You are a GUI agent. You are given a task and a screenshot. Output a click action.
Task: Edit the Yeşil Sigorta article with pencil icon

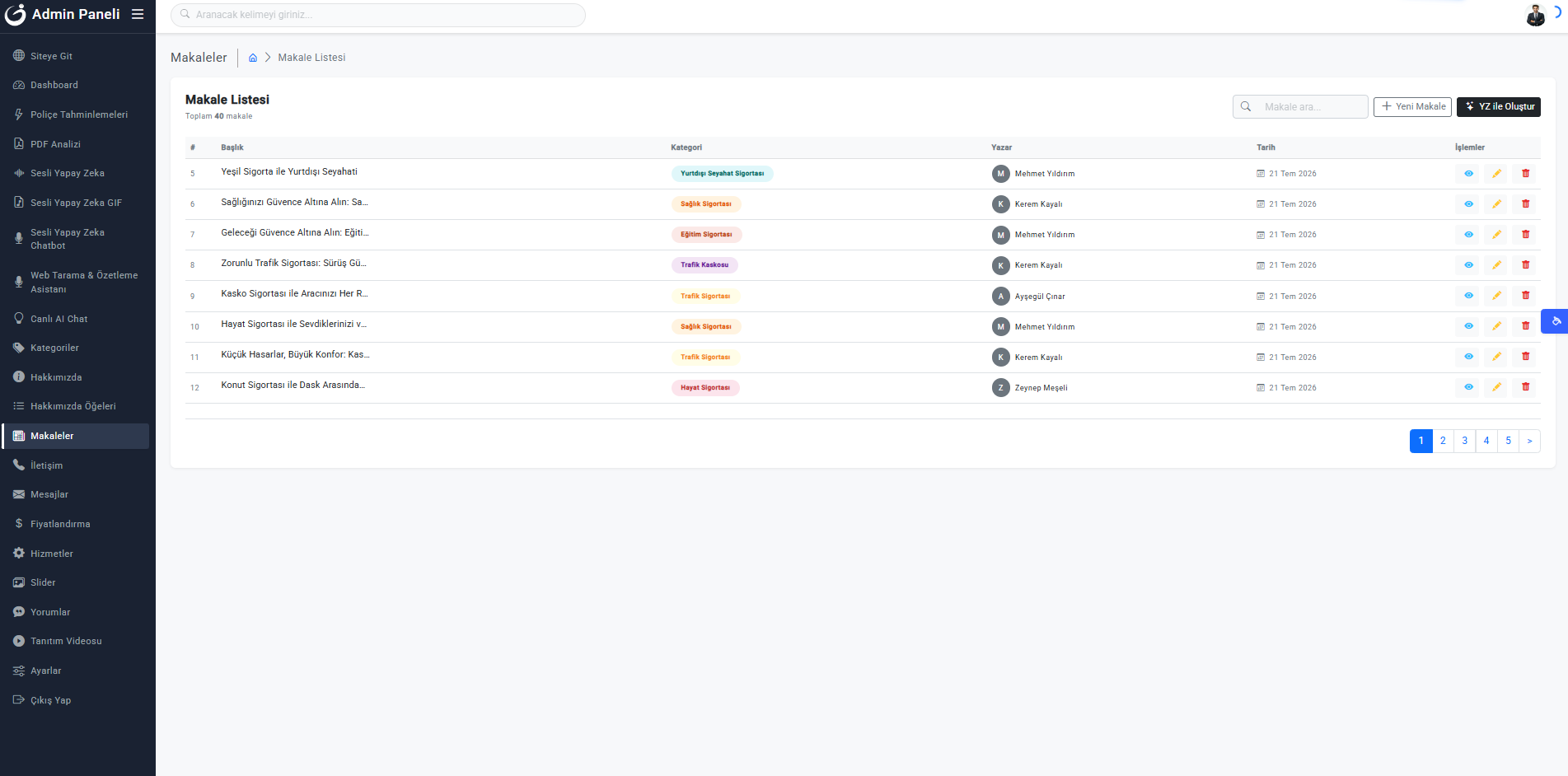(x=1496, y=174)
